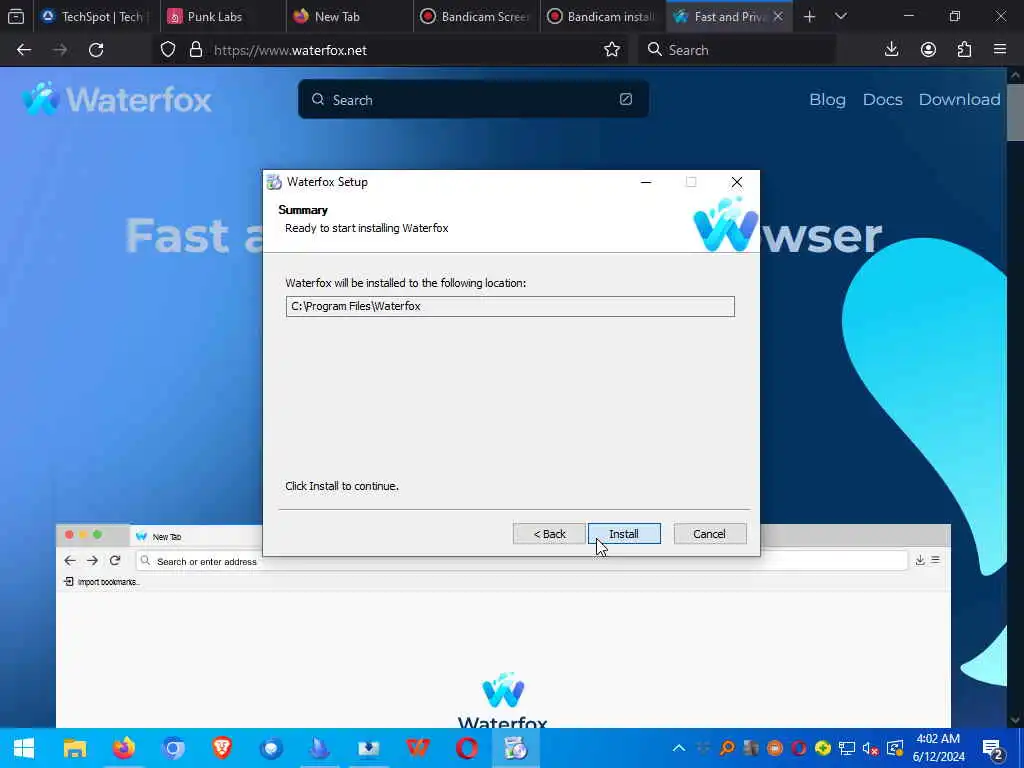Click the slash shortcut icon in site search
This screenshot has width=1024, height=768.
tap(626, 99)
